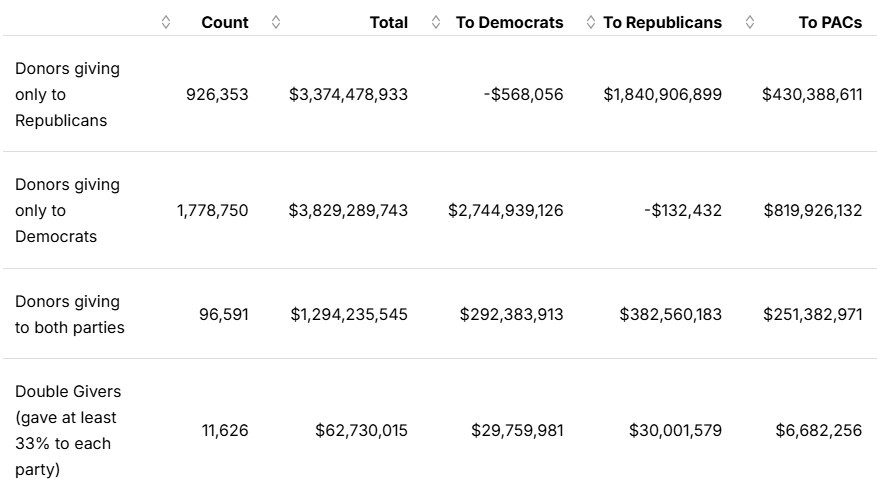
Task: Click the 11,626 count cell
Action: (x=223, y=430)
